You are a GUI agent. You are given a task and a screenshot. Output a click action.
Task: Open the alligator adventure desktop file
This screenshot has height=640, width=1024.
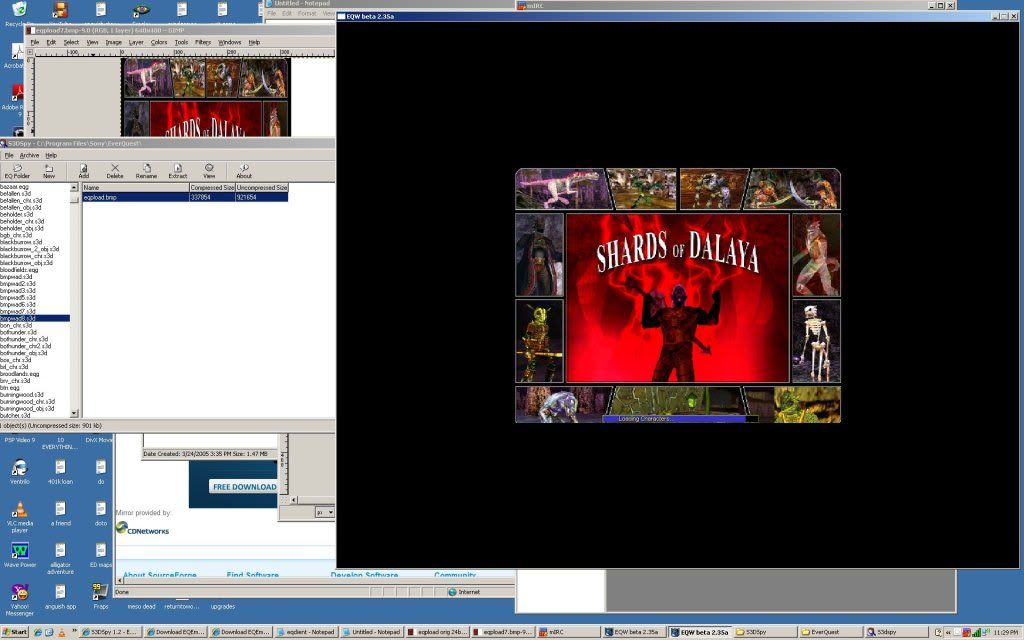point(60,558)
